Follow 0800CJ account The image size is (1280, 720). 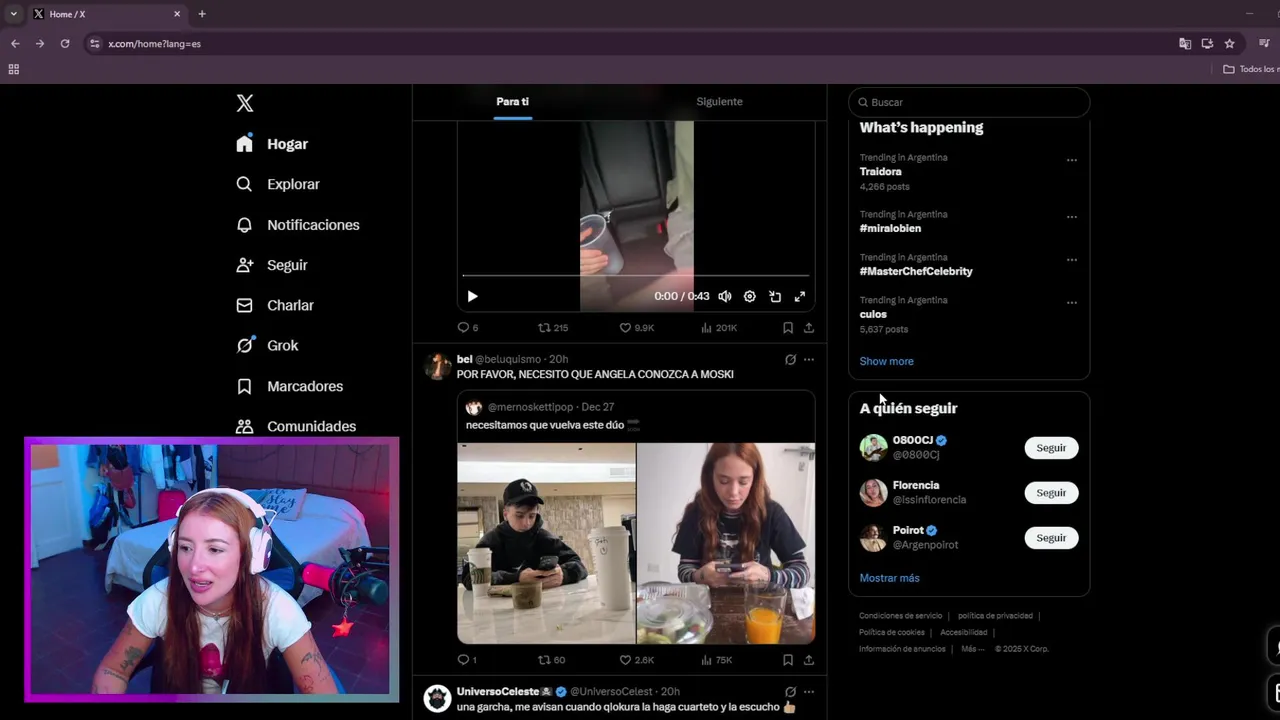[x=1051, y=448]
